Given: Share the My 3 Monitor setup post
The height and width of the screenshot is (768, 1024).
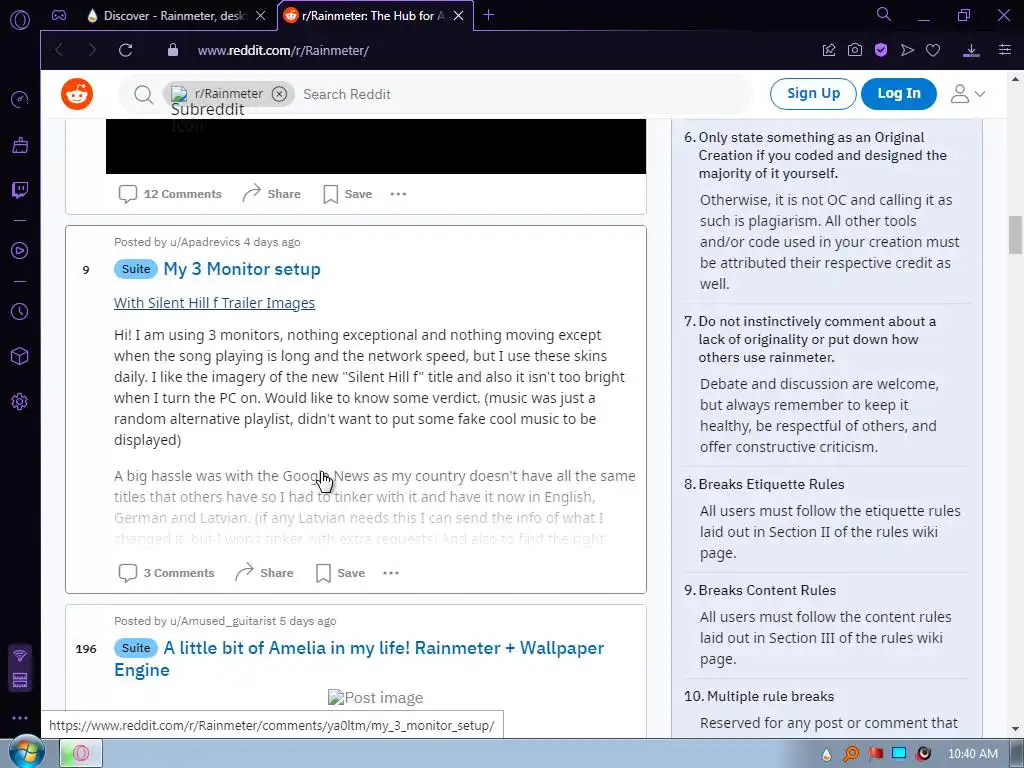Looking at the screenshot, I should coord(264,573).
